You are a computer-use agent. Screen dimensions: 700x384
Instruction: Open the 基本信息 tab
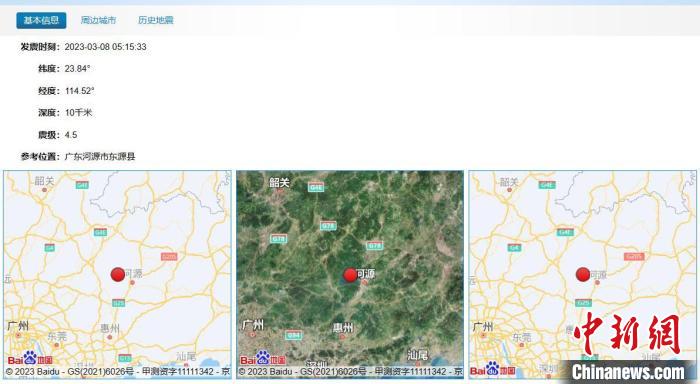(x=41, y=20)
